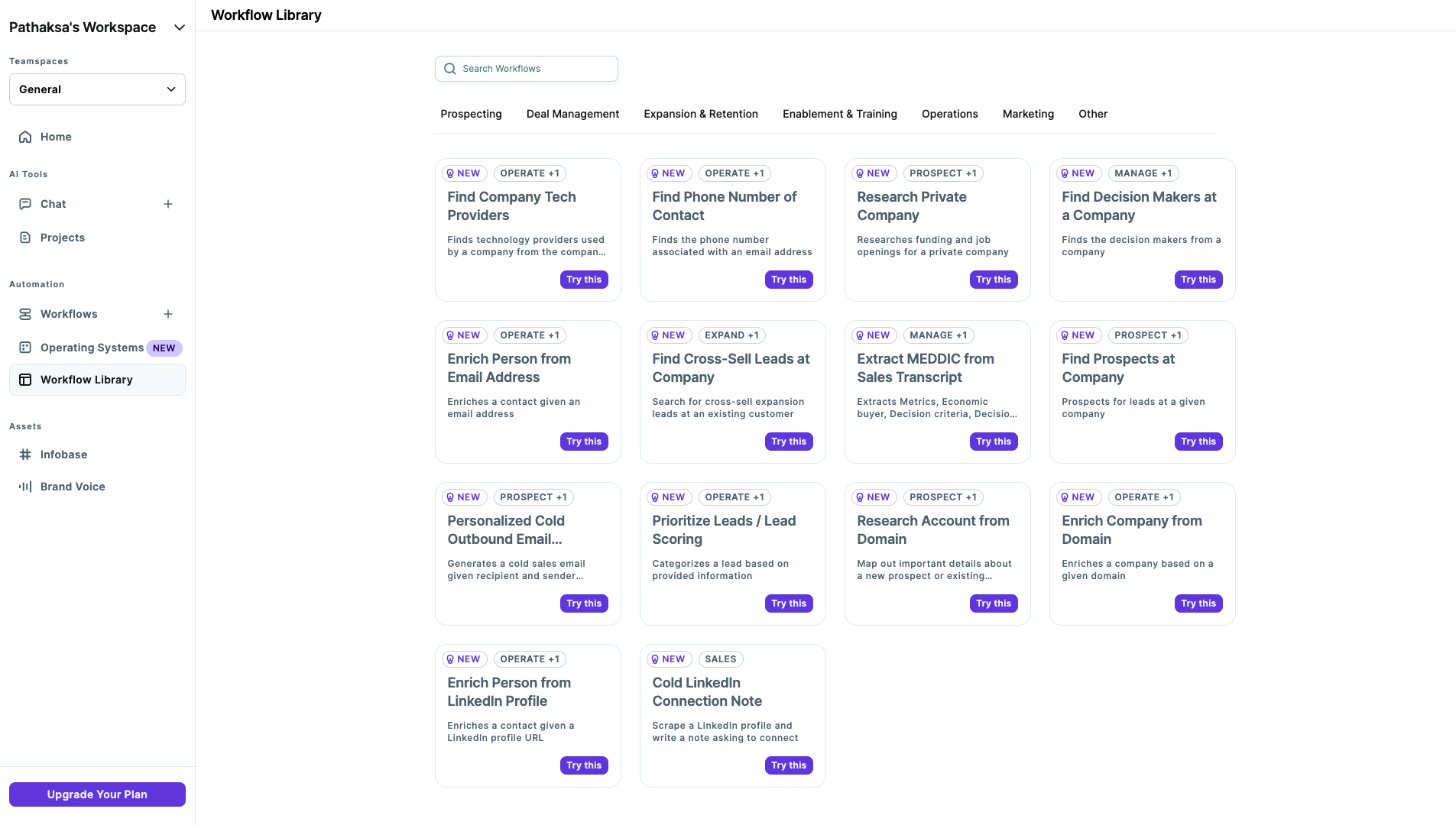Screen dimensions: 1456x825
Task: Open the General teamspace dropdown
Action: pos(171,89)
